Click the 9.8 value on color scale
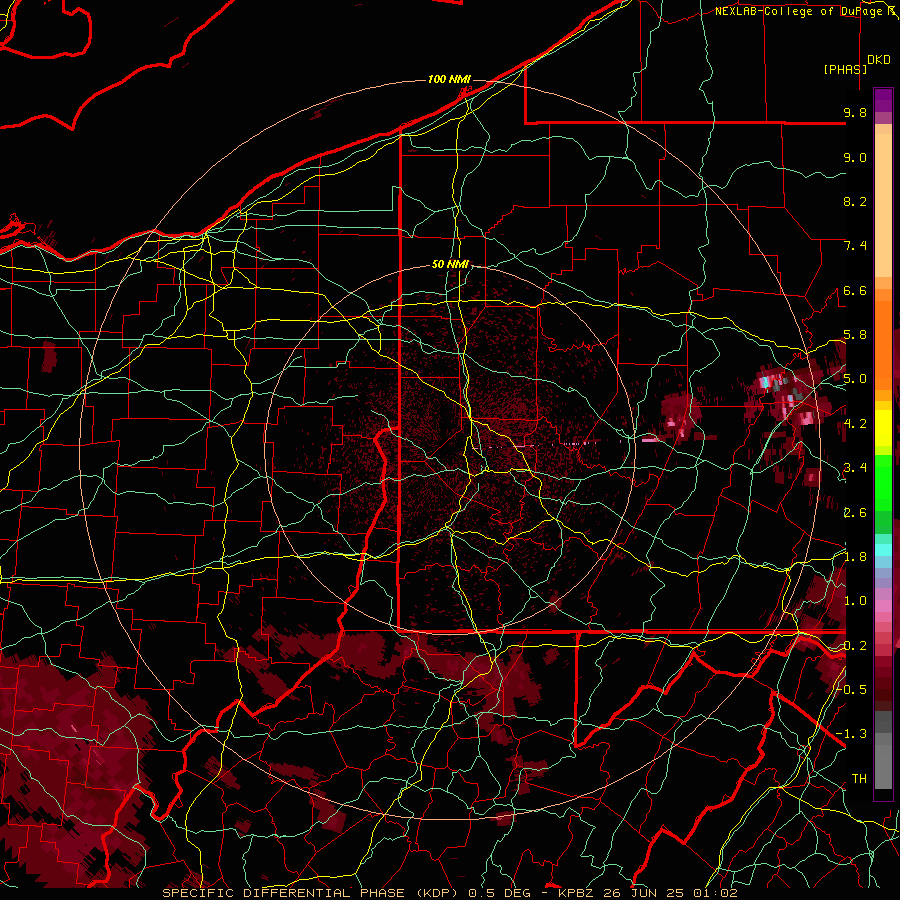The height and width of the screenshot is (900, 900). point(855,112)
